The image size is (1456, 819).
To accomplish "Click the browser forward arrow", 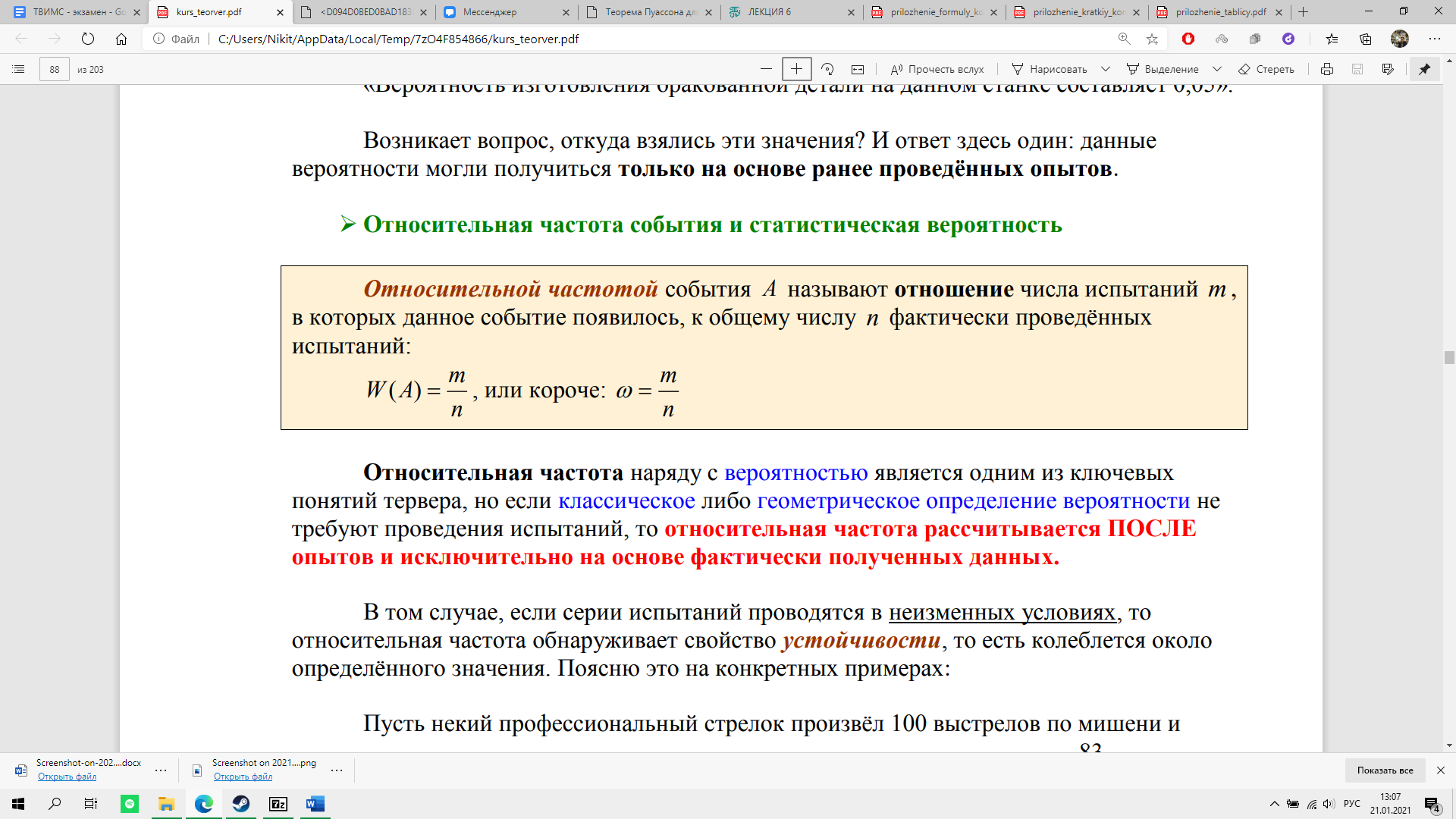I will click(55, 39).
